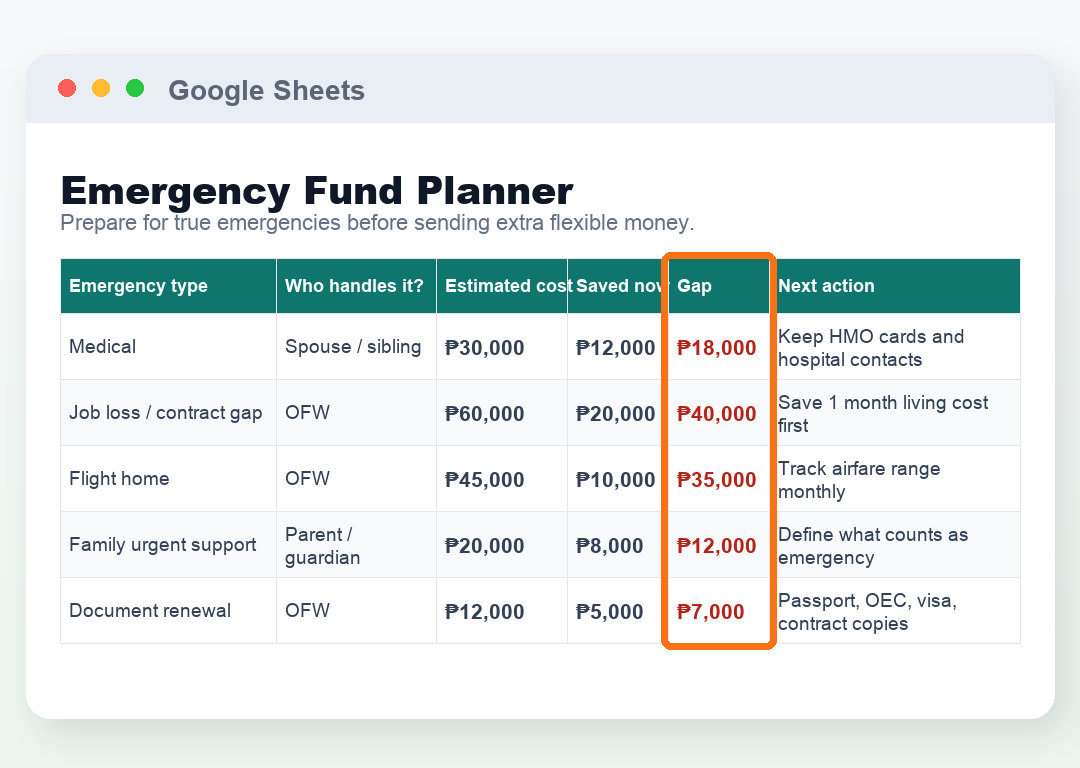This screenshot has height=768, width=1080.
Task: Click the Parent / guardian cell
Action: pos(356,545)
